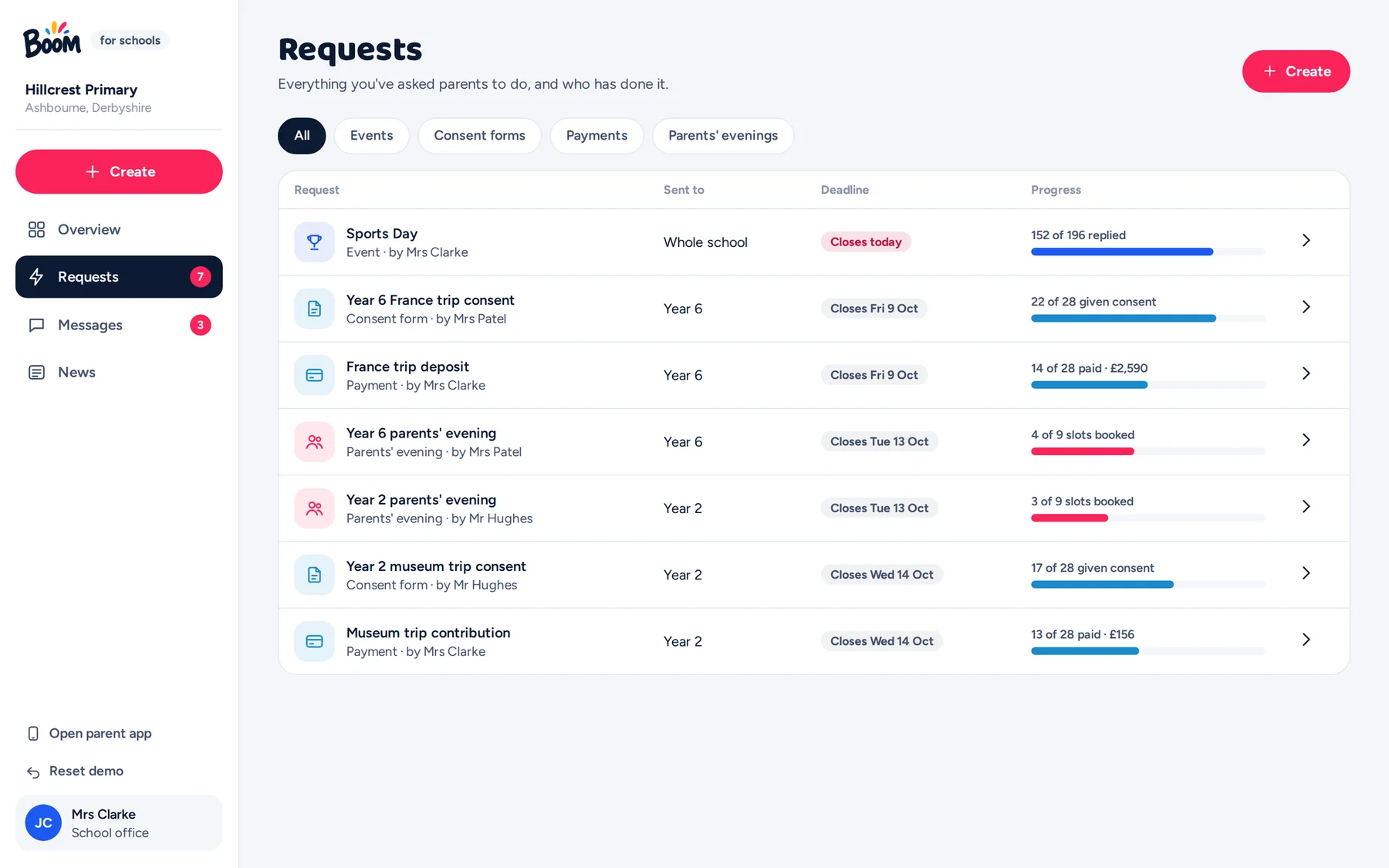Open Museum trip contribution chevron
1389x868 pixels.
click(x=1306, y=639)
